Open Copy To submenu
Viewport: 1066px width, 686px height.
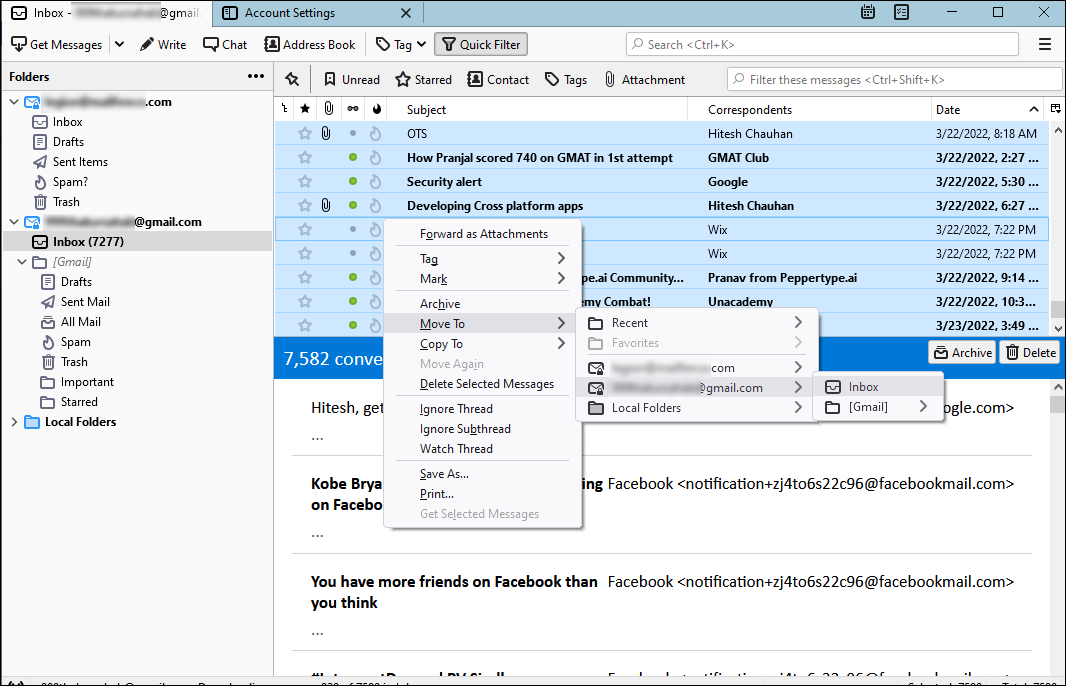[483, 343]
